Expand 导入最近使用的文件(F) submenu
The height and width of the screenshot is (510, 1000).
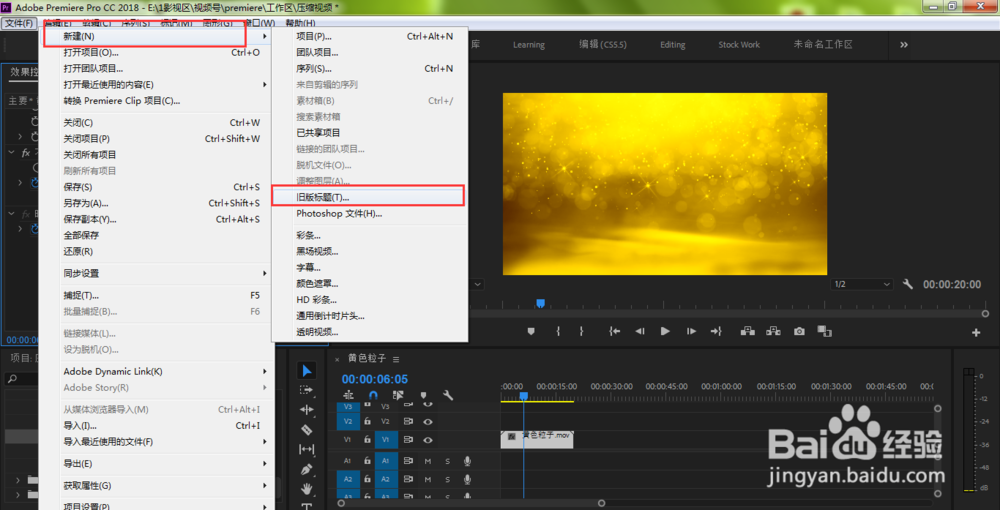click(x=157, y=442)
